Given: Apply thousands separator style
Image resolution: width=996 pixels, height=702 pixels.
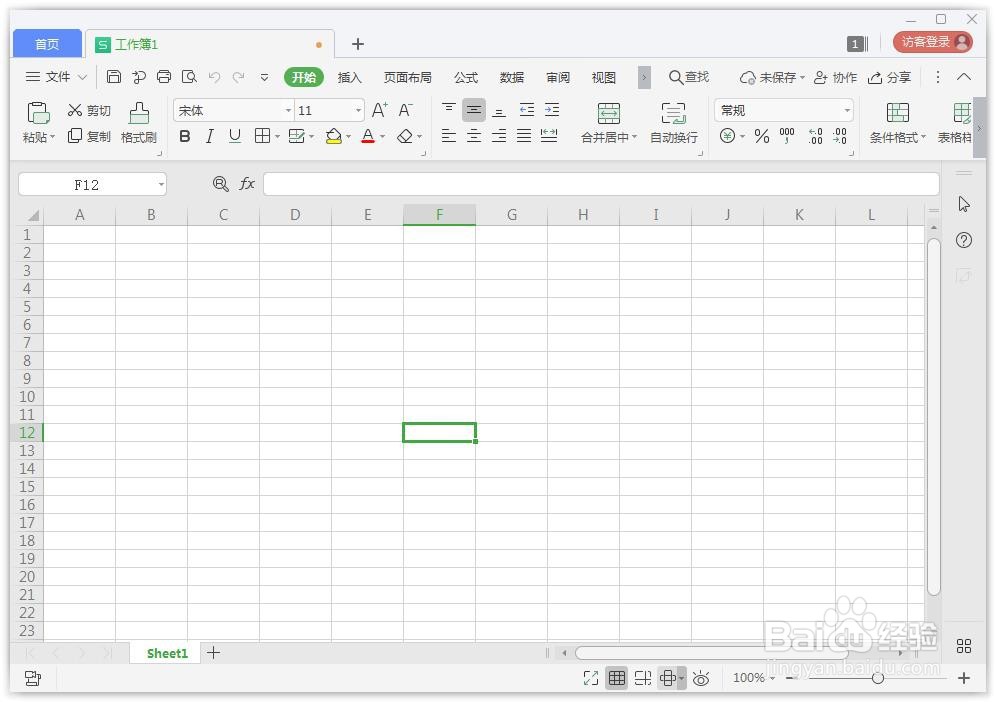Looking at the screenshot, I should [787, 135].
